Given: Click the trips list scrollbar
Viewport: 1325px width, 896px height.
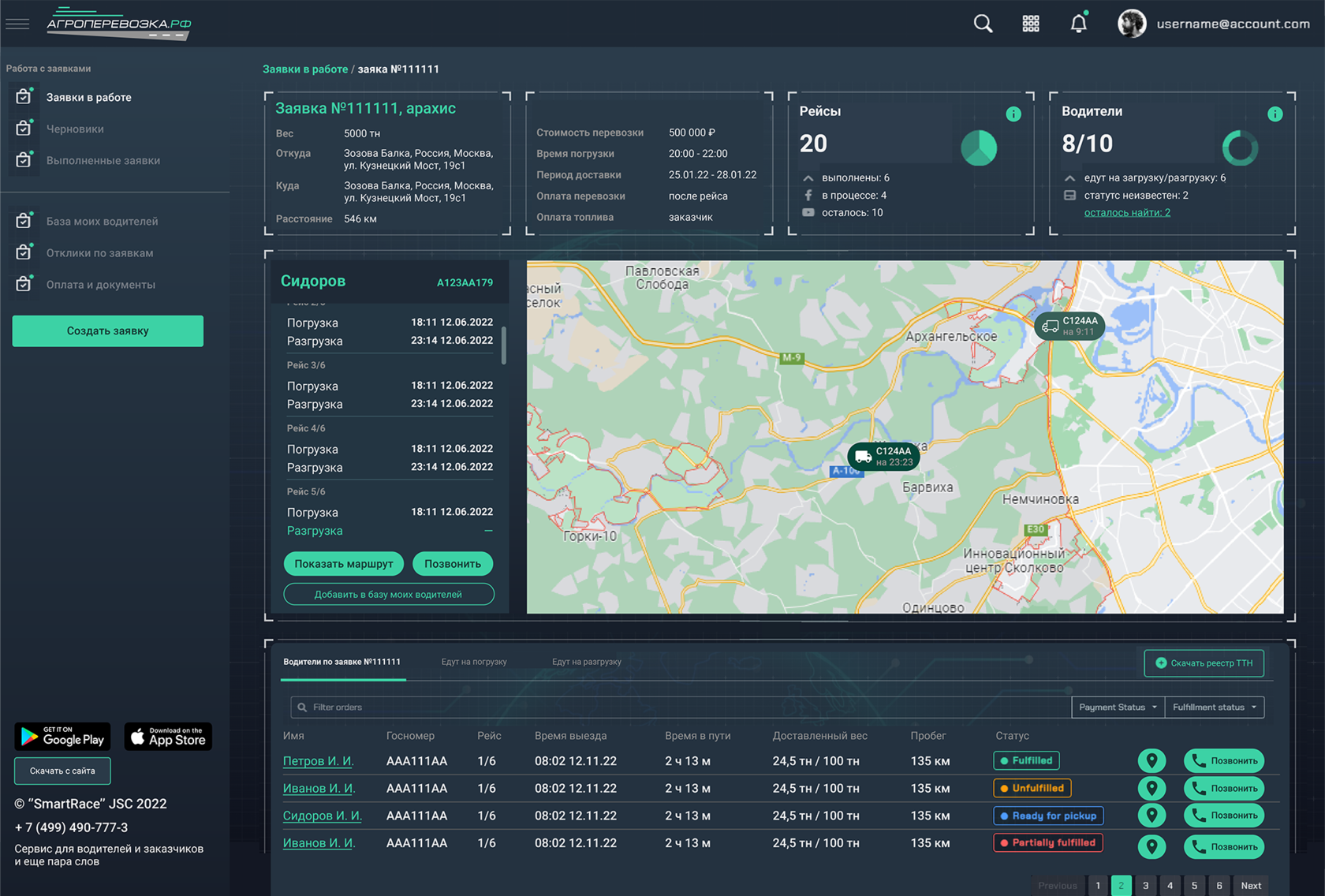Looking at the screenshot, I should [x=504, y=345].
